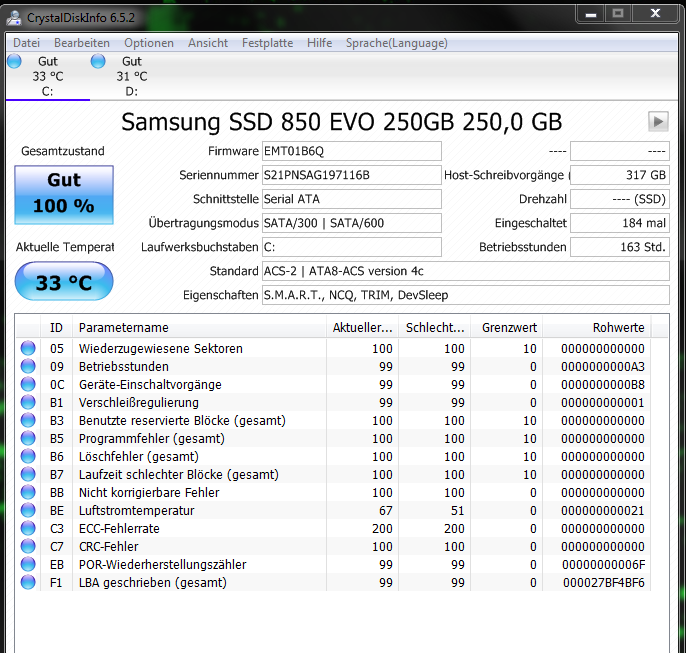This screenshot has height=653, width=686.
Task: Open the Ansicht menu
Action: (x=208, y=43)
